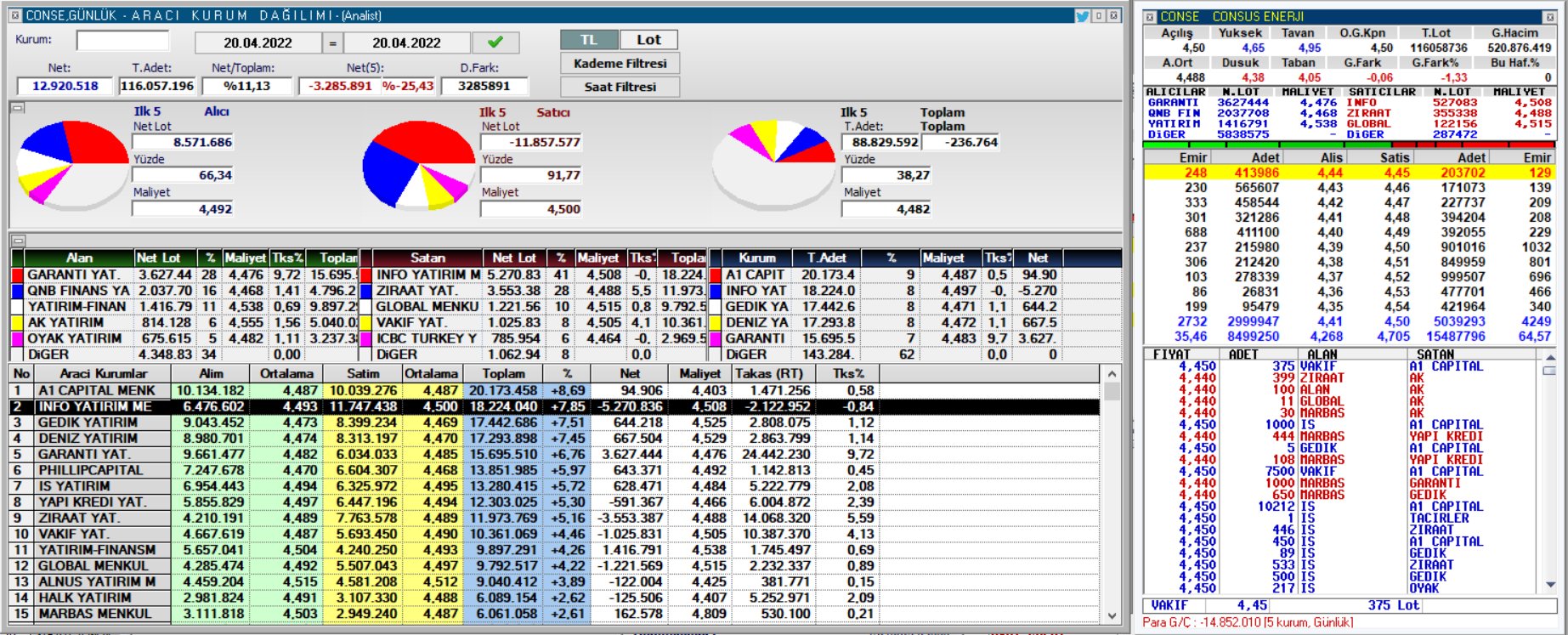Click the small restore icon beside the Twitter bird

(1099, 15)
